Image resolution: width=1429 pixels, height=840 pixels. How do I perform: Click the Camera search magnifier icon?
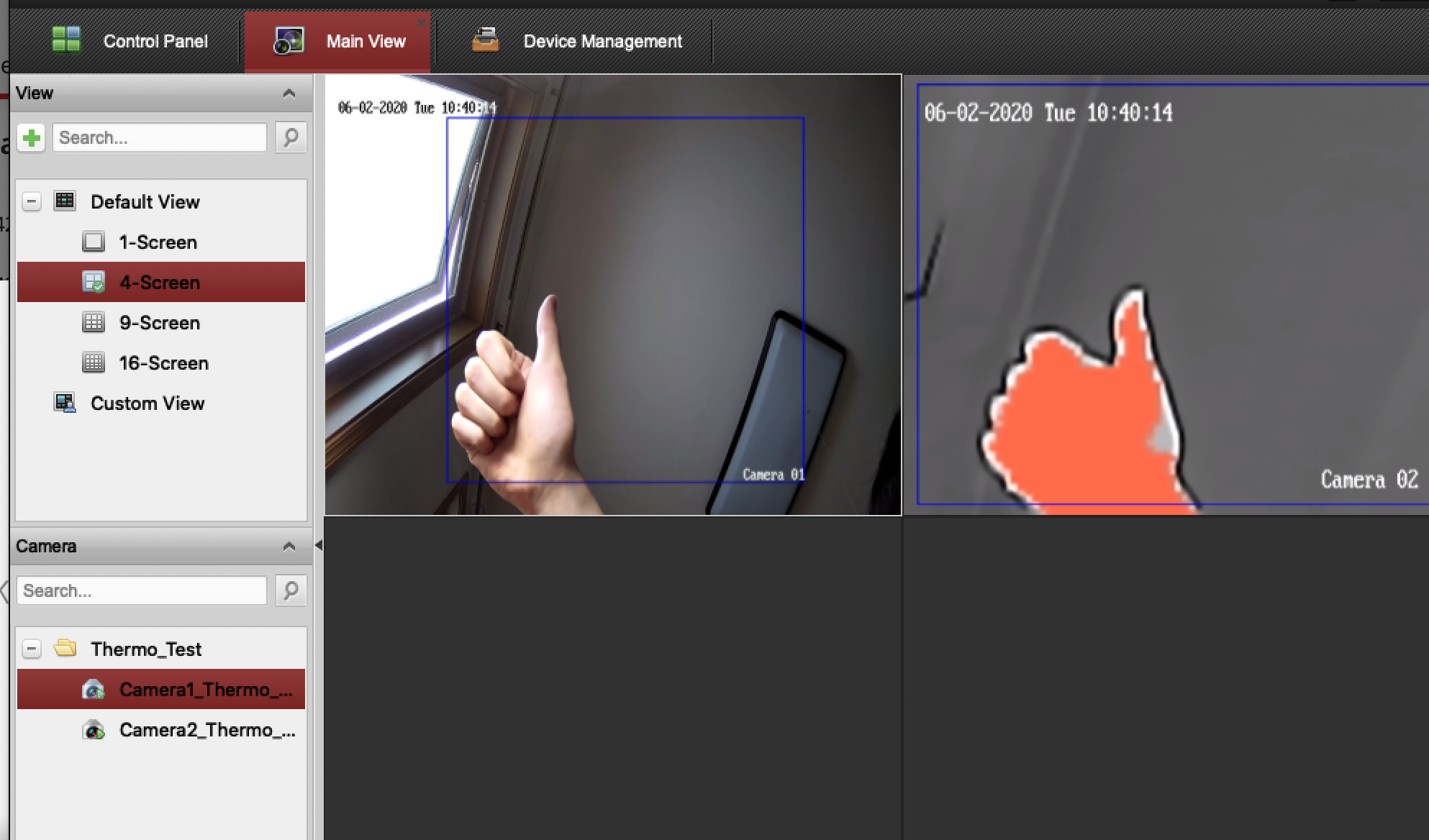[291, 590]
